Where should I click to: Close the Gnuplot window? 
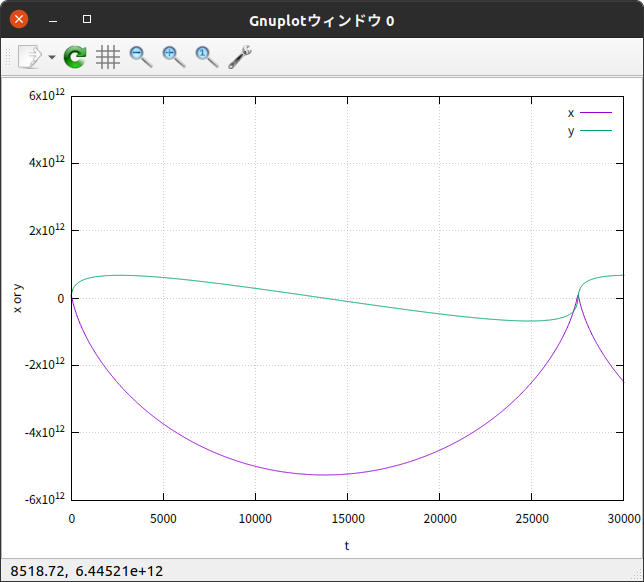pos(19,19)
